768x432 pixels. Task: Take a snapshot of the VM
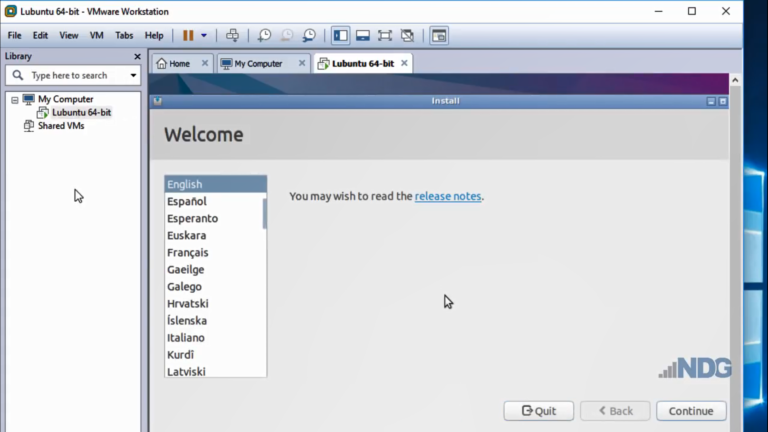[x=264, y=35]
